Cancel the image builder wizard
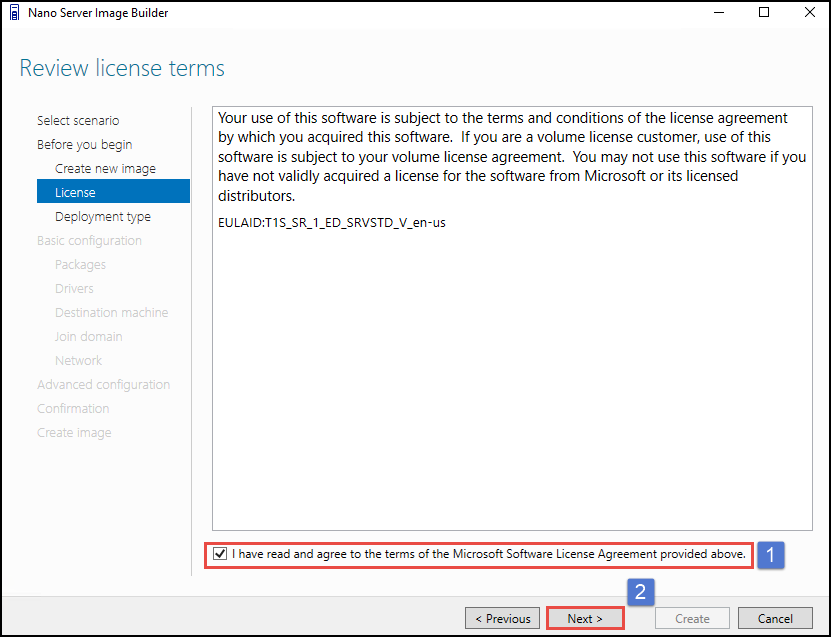This screenshot has width=831, height=637. point(775,618)
